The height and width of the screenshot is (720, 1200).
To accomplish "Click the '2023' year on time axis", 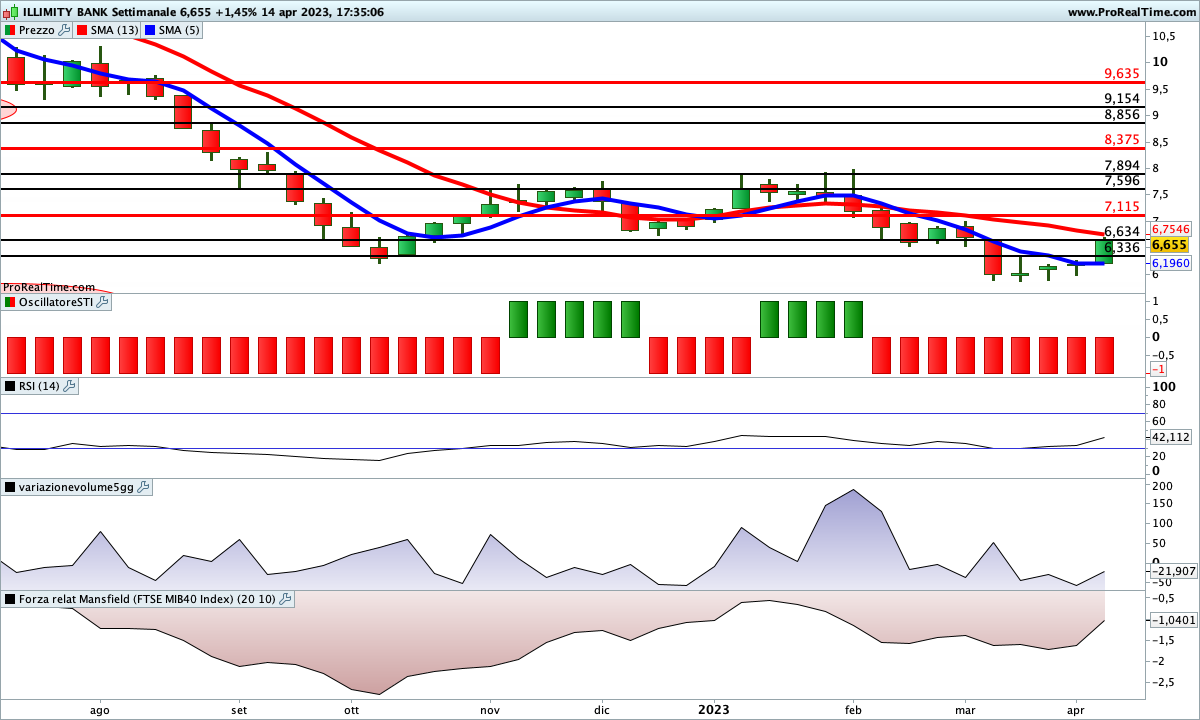I will click(713, 710).
